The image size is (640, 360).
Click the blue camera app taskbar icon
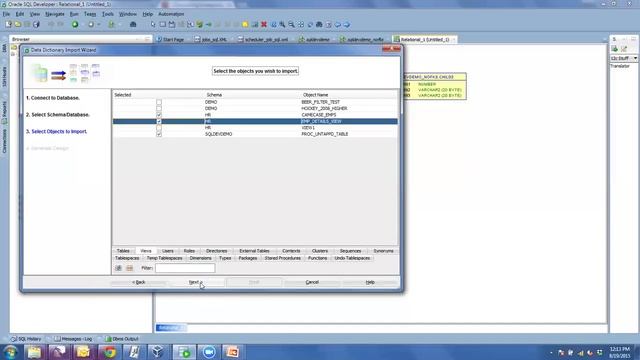(x=209, y=352)
